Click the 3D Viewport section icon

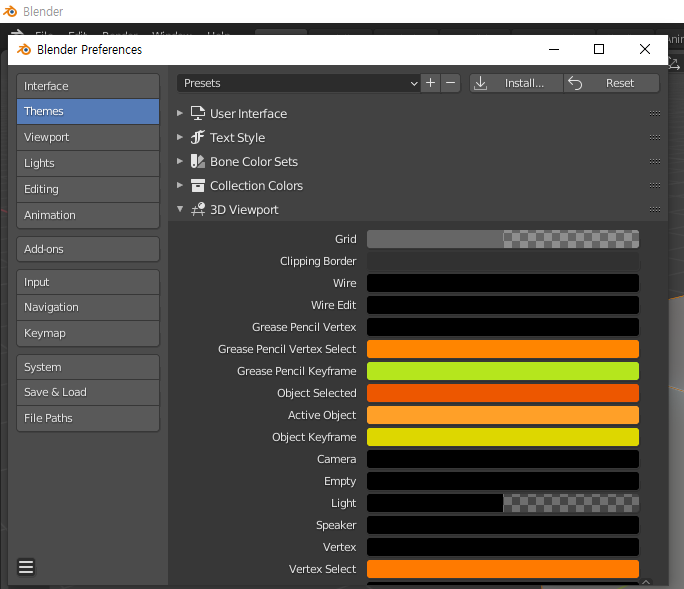[x=198, y=209]
